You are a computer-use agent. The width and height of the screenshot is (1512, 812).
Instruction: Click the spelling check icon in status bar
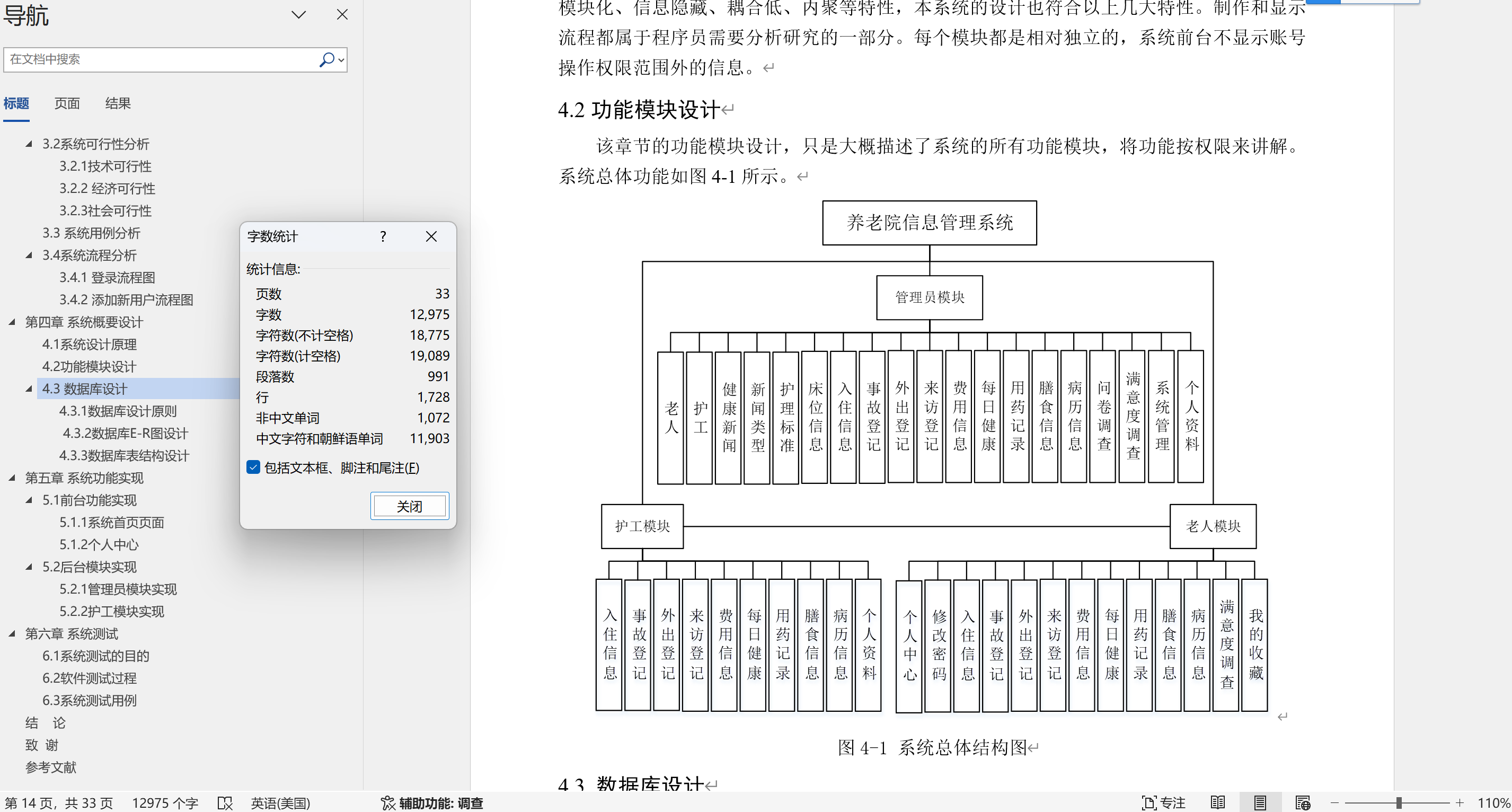[x=225, y=802]
